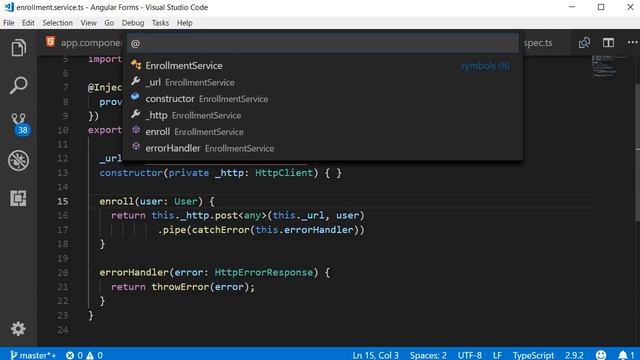
Task: Go to the enroll method symbol
Action: tap(322, 132)
